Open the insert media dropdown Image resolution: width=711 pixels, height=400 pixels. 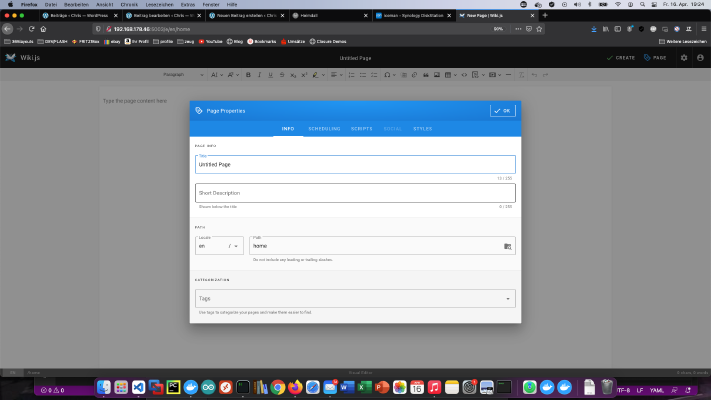(495, 75)
